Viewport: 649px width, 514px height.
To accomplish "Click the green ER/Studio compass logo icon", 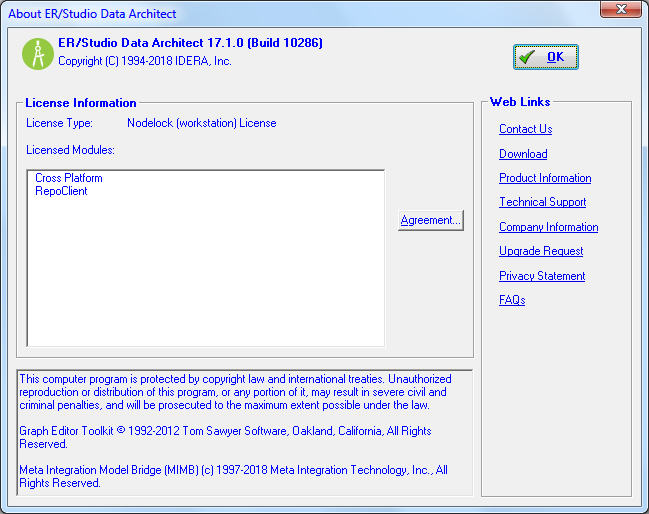I will [38, 54].
